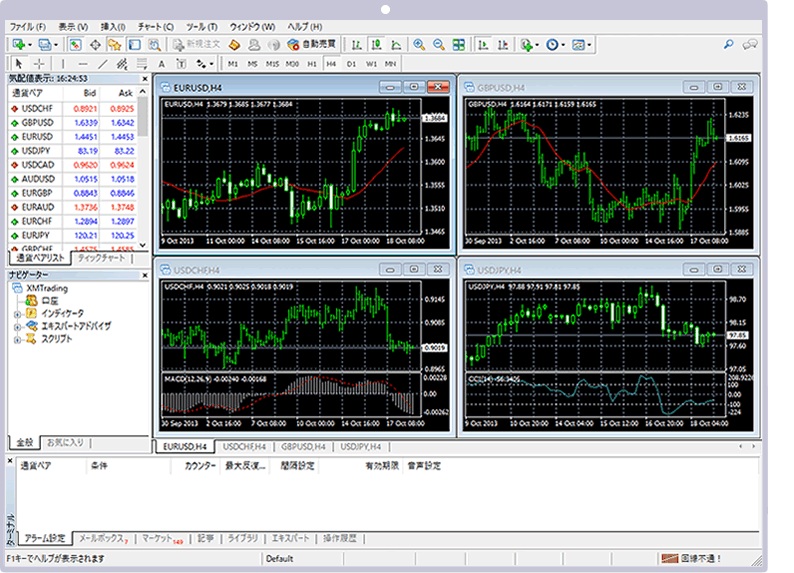Image resolution: width=794 pixels, height=573 pixels.
Task: Open the arrows objects dropdown
Action: coord(212,64)
